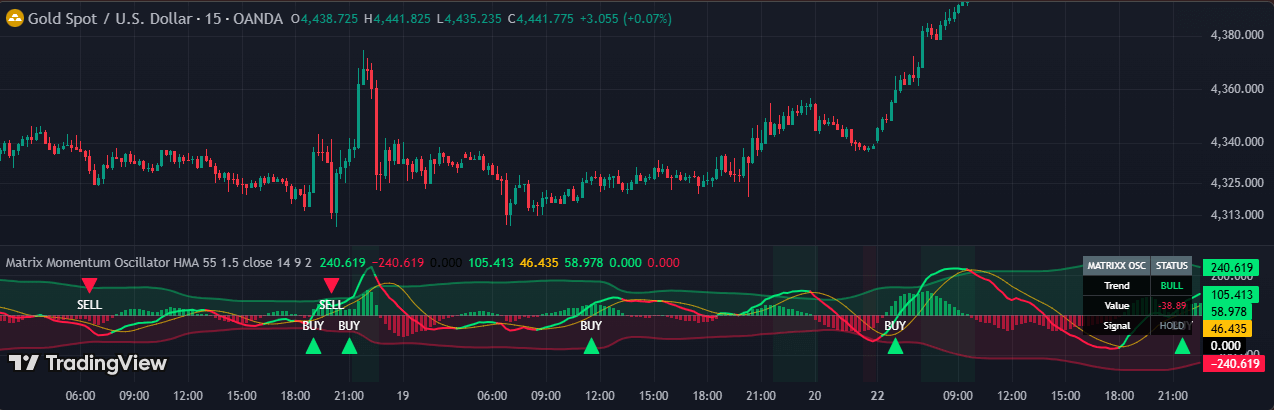
Task: Click the gold coin symbol logo
Action: [x=15, y=19]
